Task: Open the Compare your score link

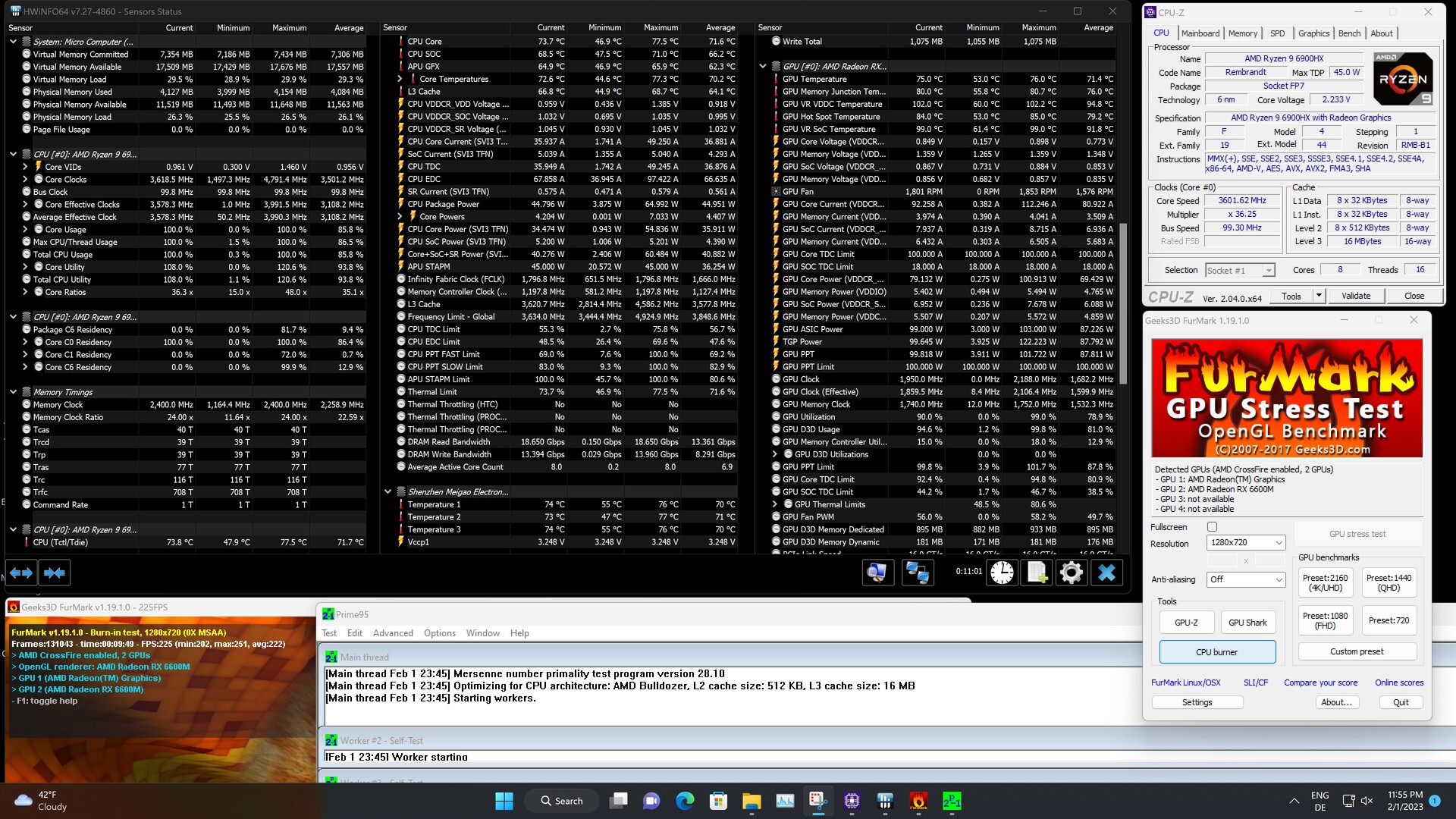Action: pos(1320,682)
